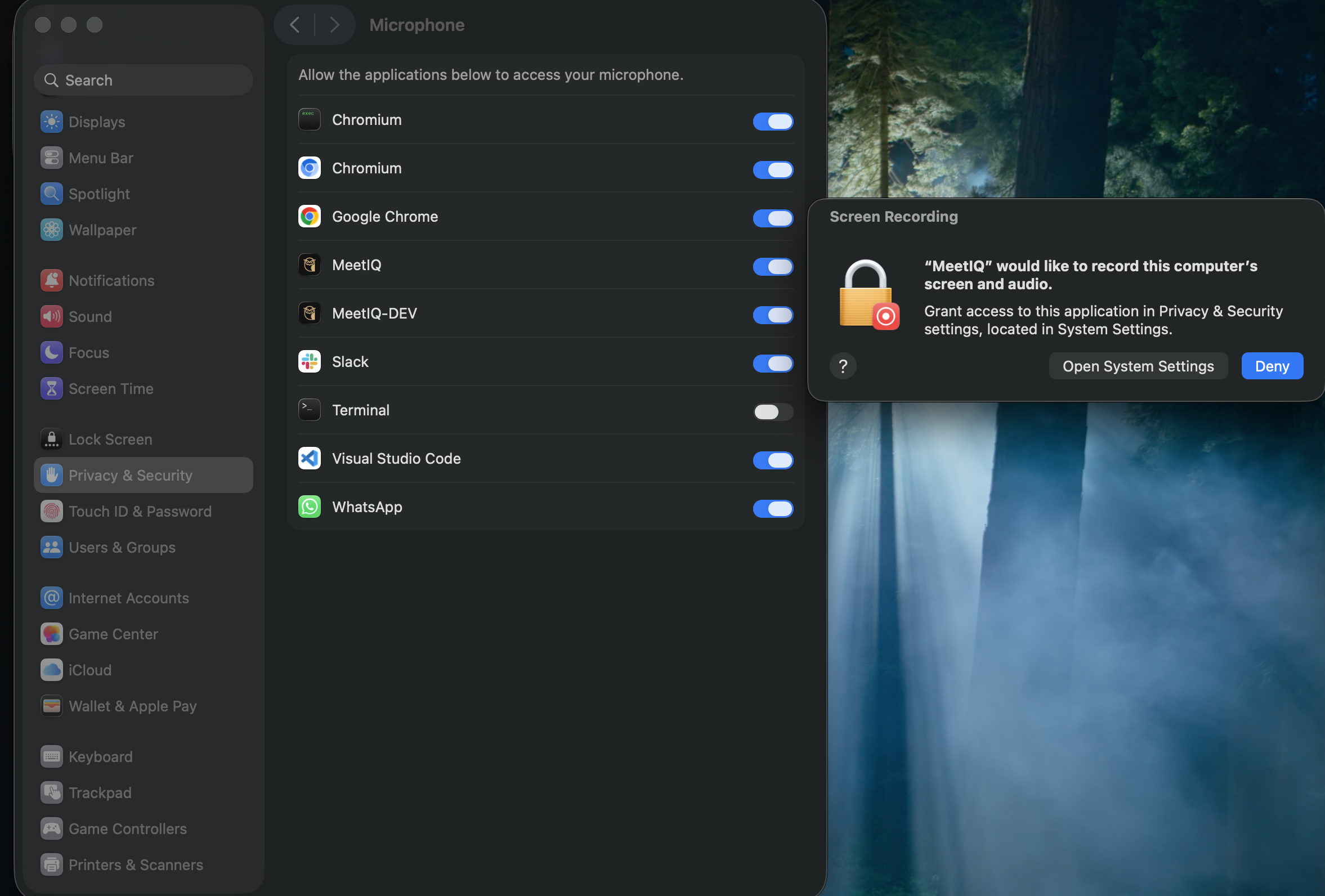Open Wallet & Apple Pay icon
This screenshot has width=1325, height=896.
(x=51, y=706)
